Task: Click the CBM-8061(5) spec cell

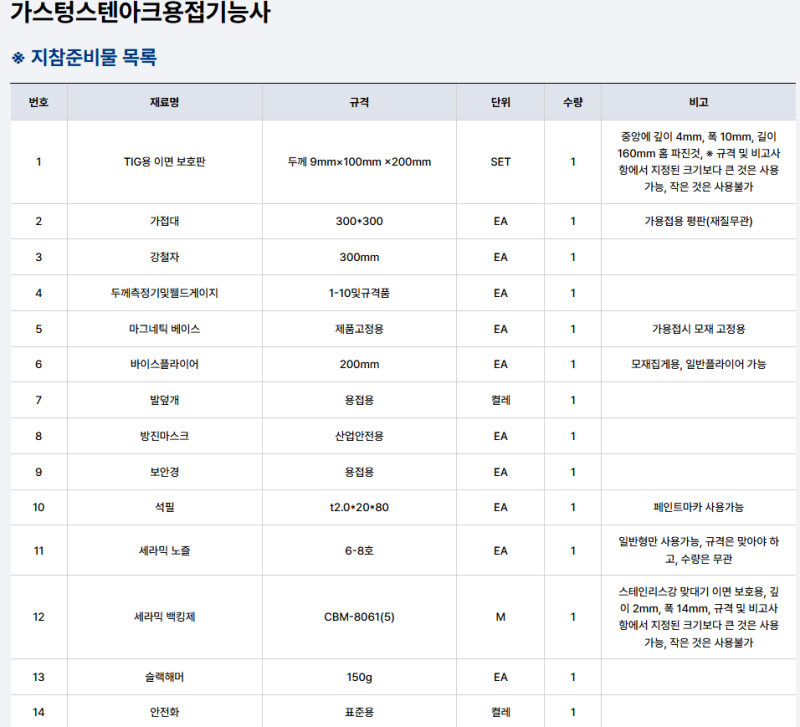Action: click(x=359, y=617)
